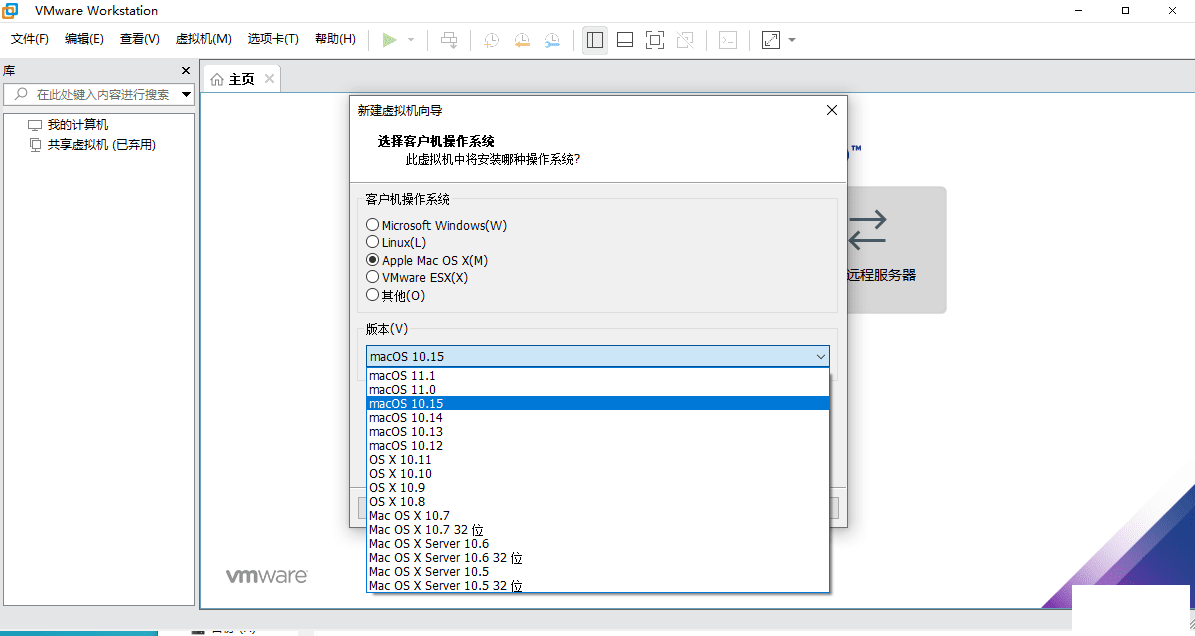Open the 编辑(E) menu

[x=84, y=39]
